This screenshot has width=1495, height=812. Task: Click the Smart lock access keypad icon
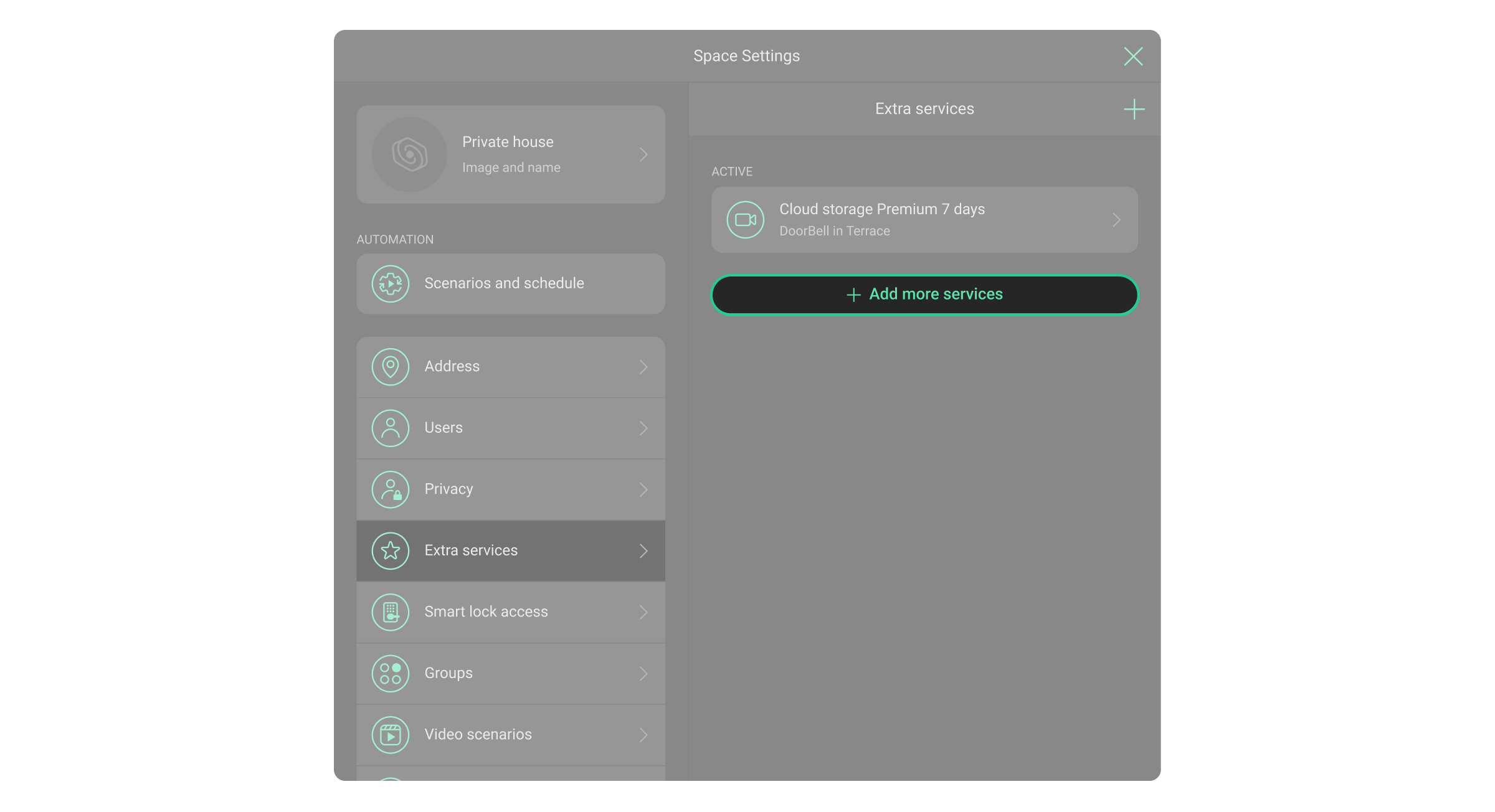(x=390, y=612)
